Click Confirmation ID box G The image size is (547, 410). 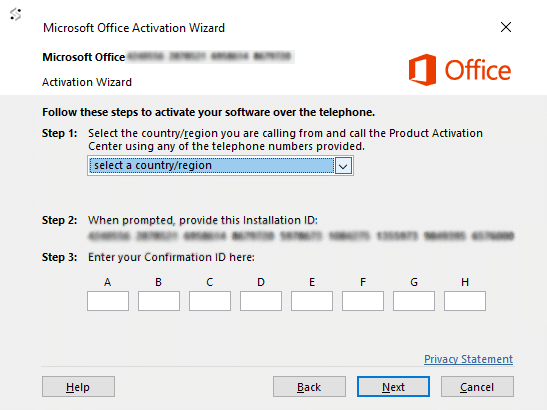tap(414, 301)
